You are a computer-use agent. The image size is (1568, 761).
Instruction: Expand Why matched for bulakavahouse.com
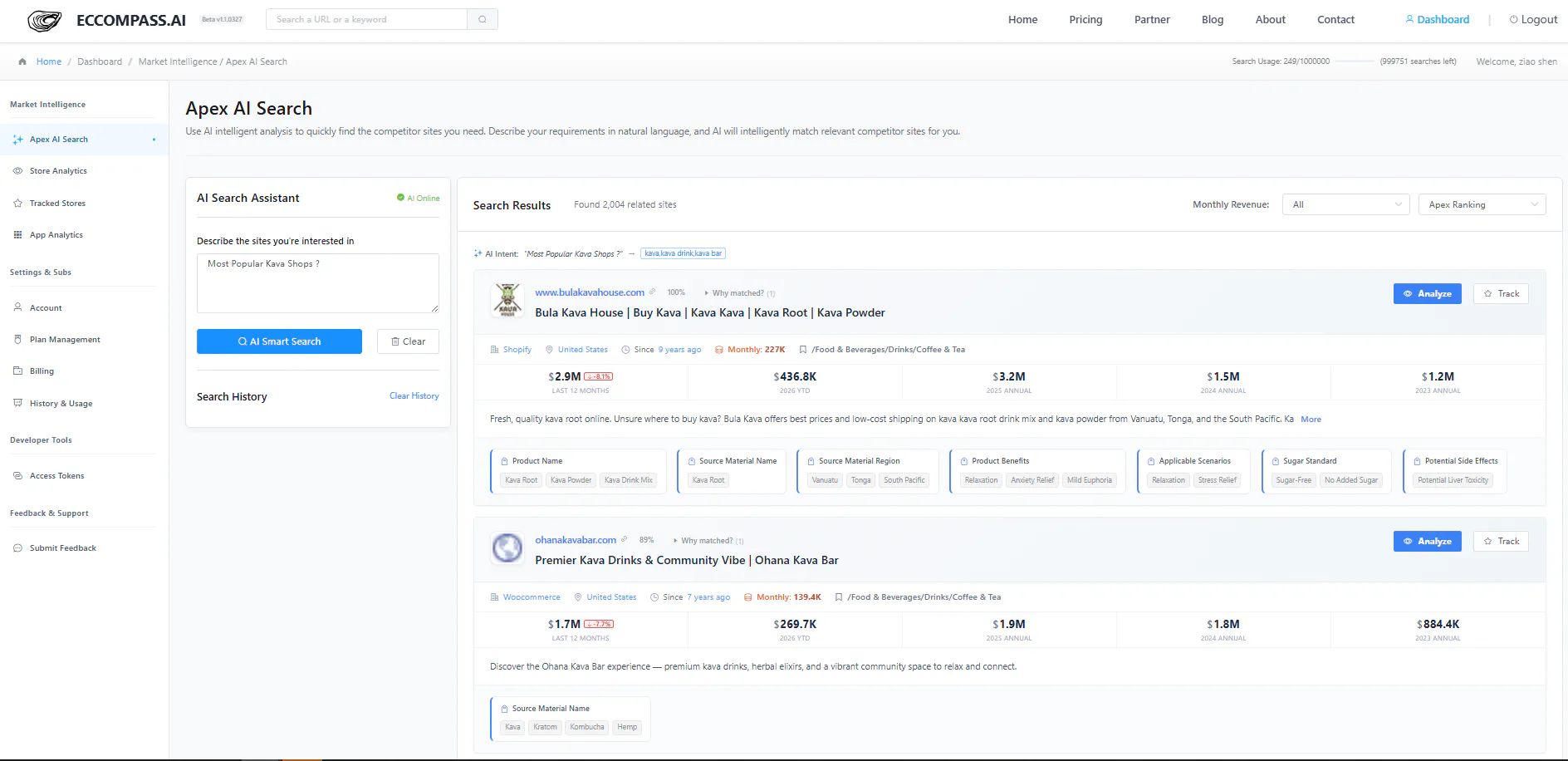pos(739,293)
